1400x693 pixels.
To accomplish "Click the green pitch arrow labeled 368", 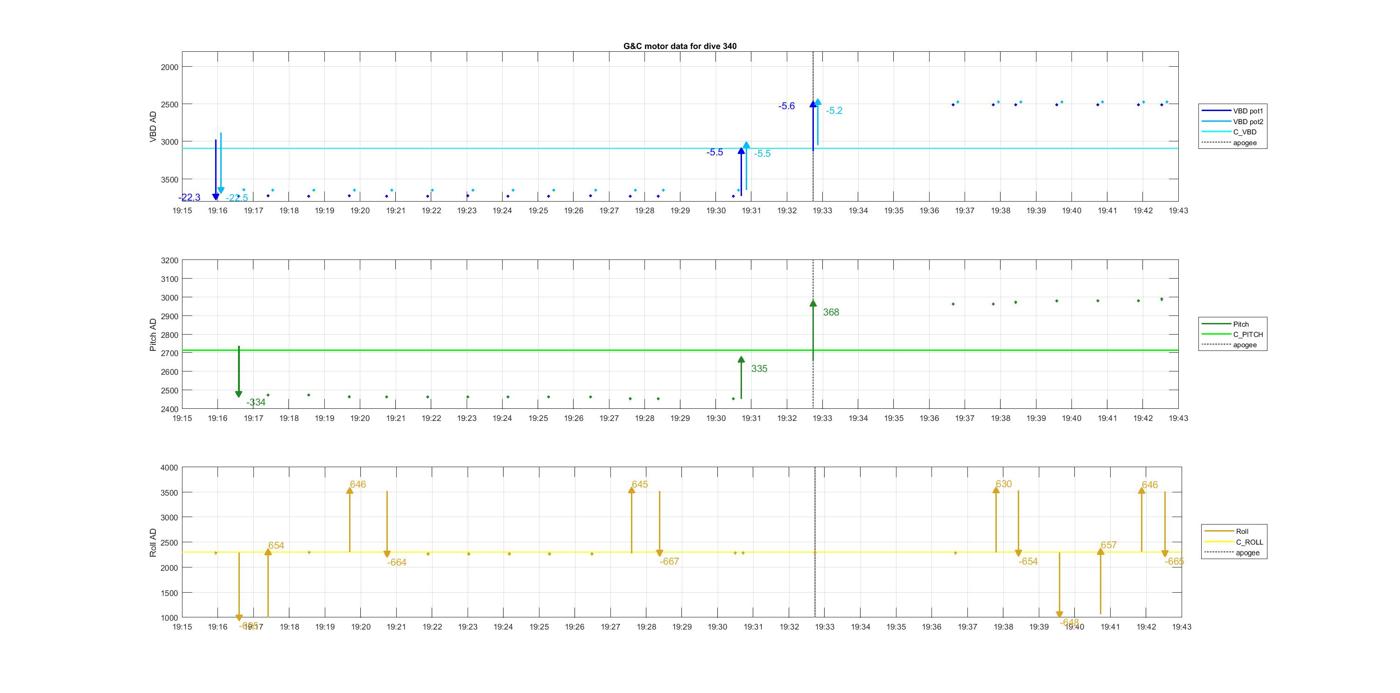I will click(813, 330).
